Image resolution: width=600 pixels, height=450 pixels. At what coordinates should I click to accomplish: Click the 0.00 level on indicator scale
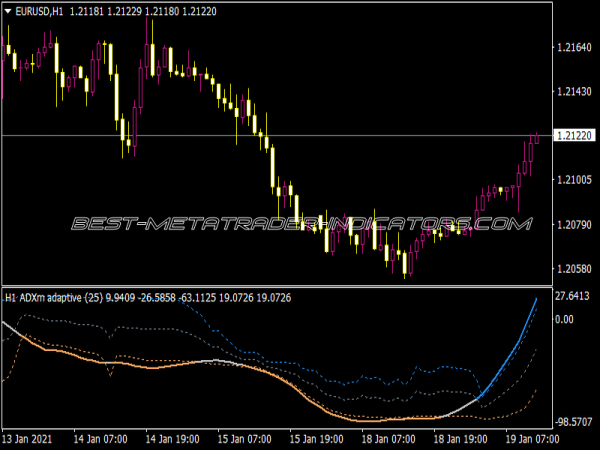point(565,319)
